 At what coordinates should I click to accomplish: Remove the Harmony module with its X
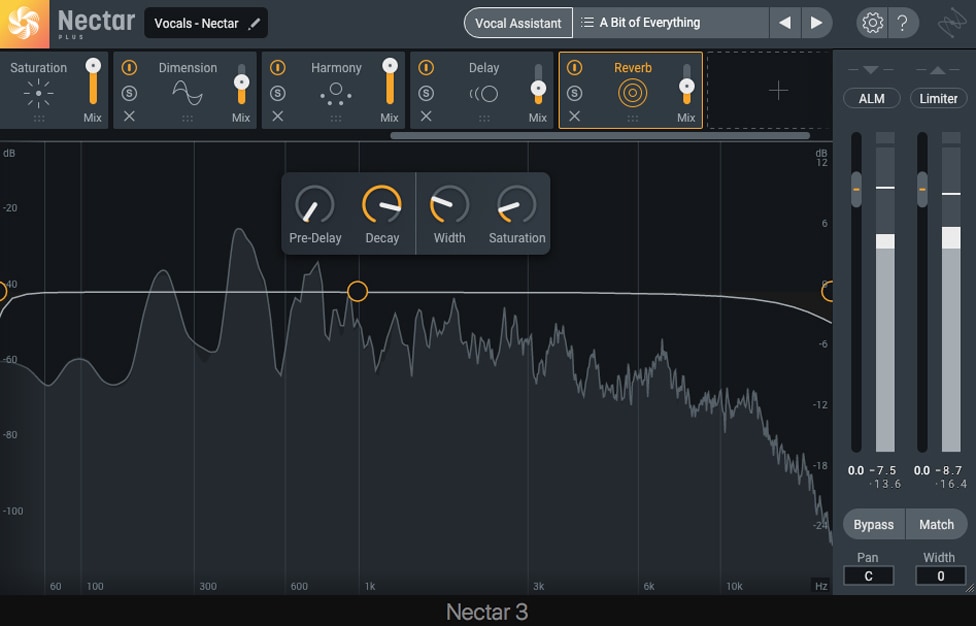point(278,116)
